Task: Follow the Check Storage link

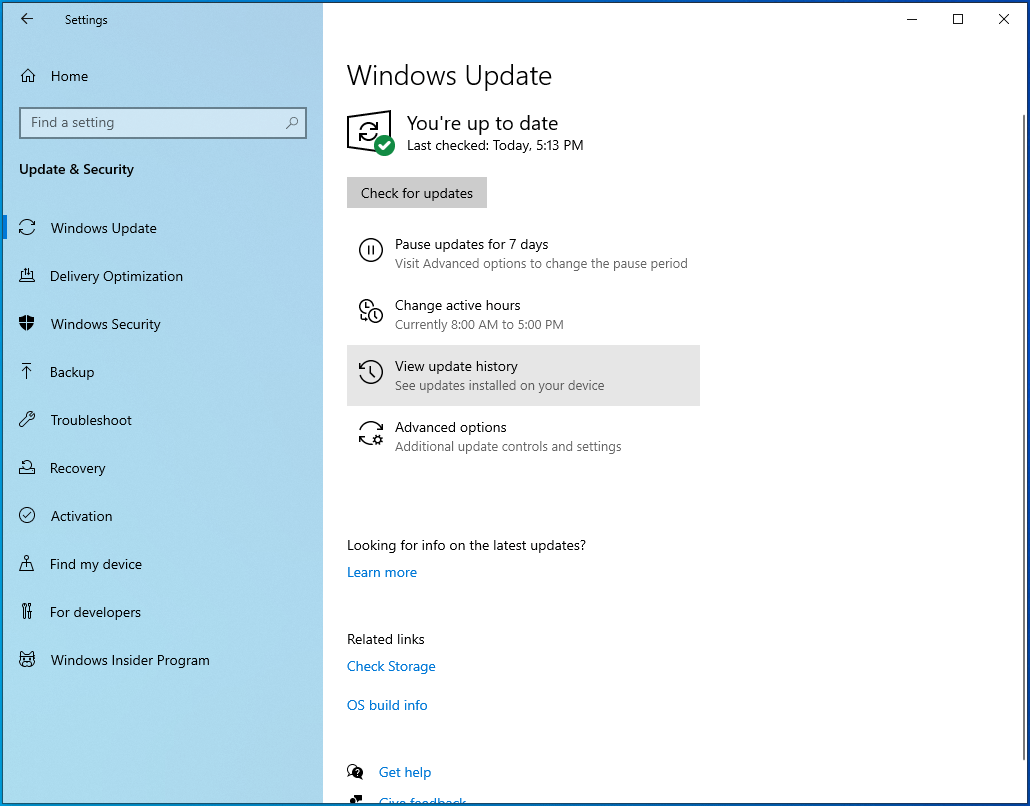Action: tap(391, 666)
